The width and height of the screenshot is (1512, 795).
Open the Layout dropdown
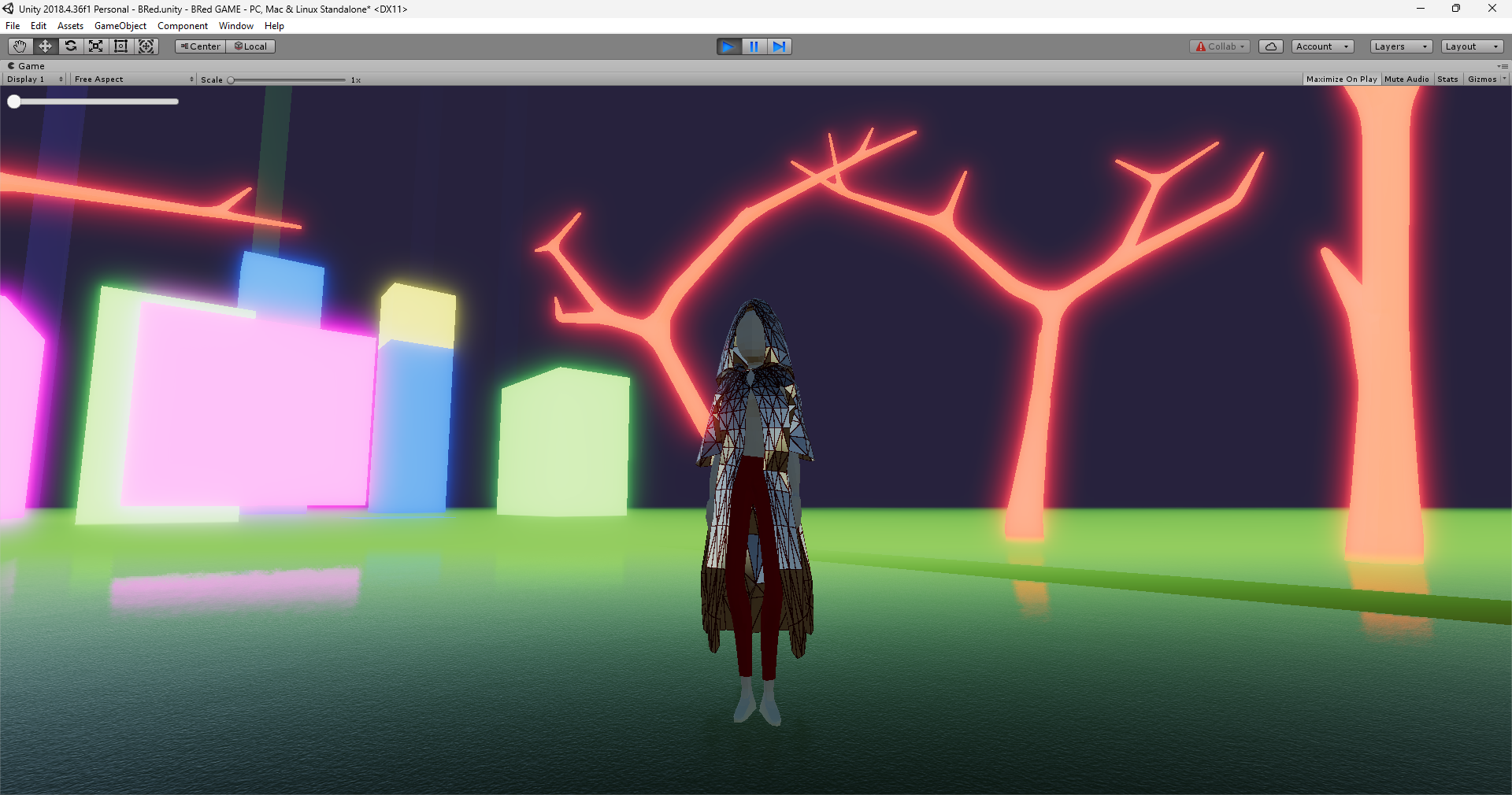(1469, 46)
